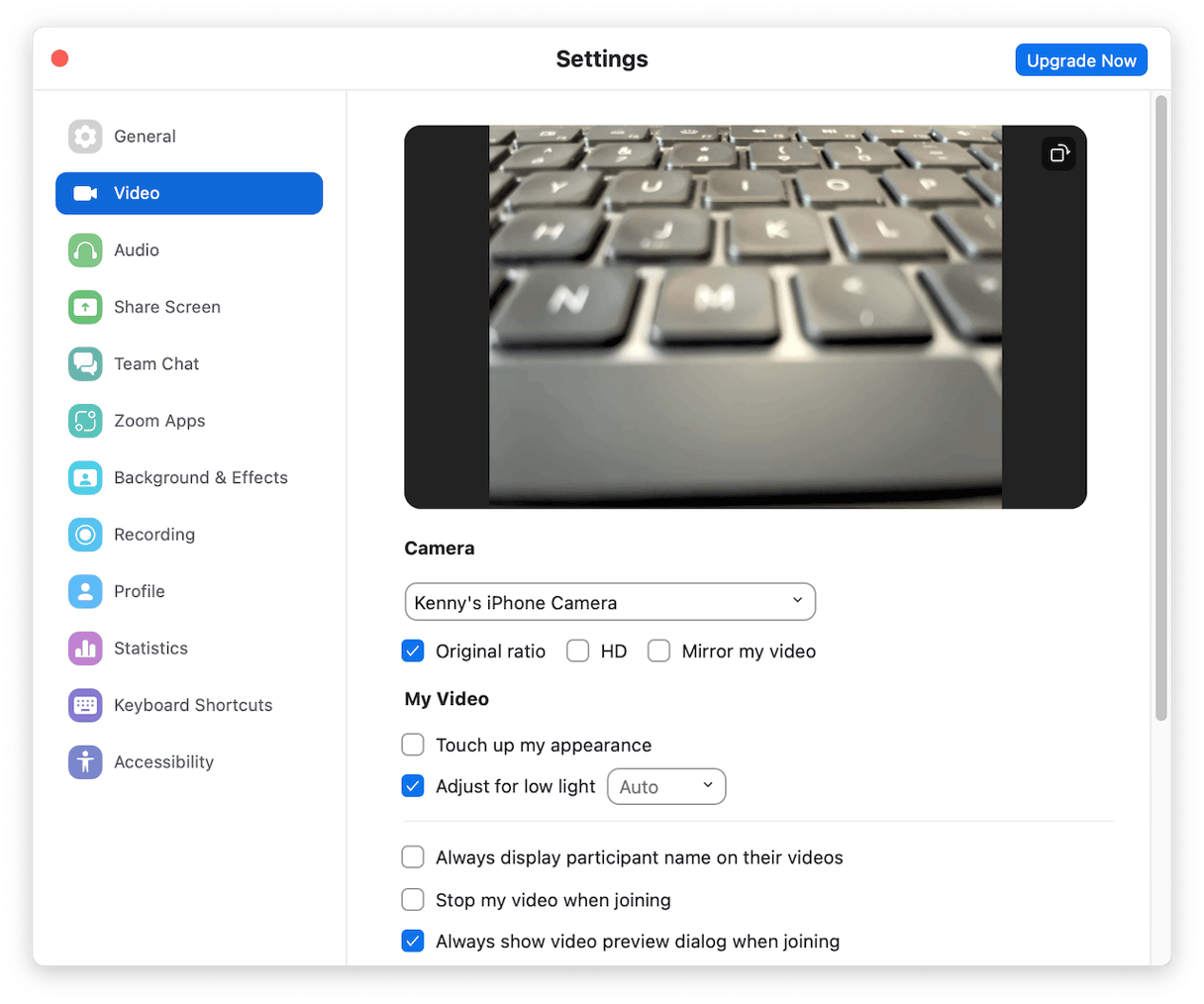This screenshot has height=1004, width=1204.
Task: Go to the Accessibility settings tab
Action: [x=163, y=762]
